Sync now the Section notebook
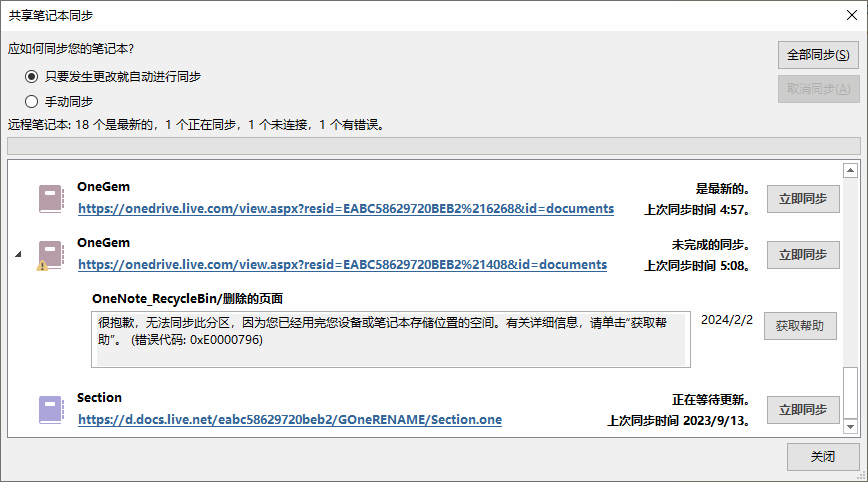Screen dimensions: 868x482 click(803, 410)
